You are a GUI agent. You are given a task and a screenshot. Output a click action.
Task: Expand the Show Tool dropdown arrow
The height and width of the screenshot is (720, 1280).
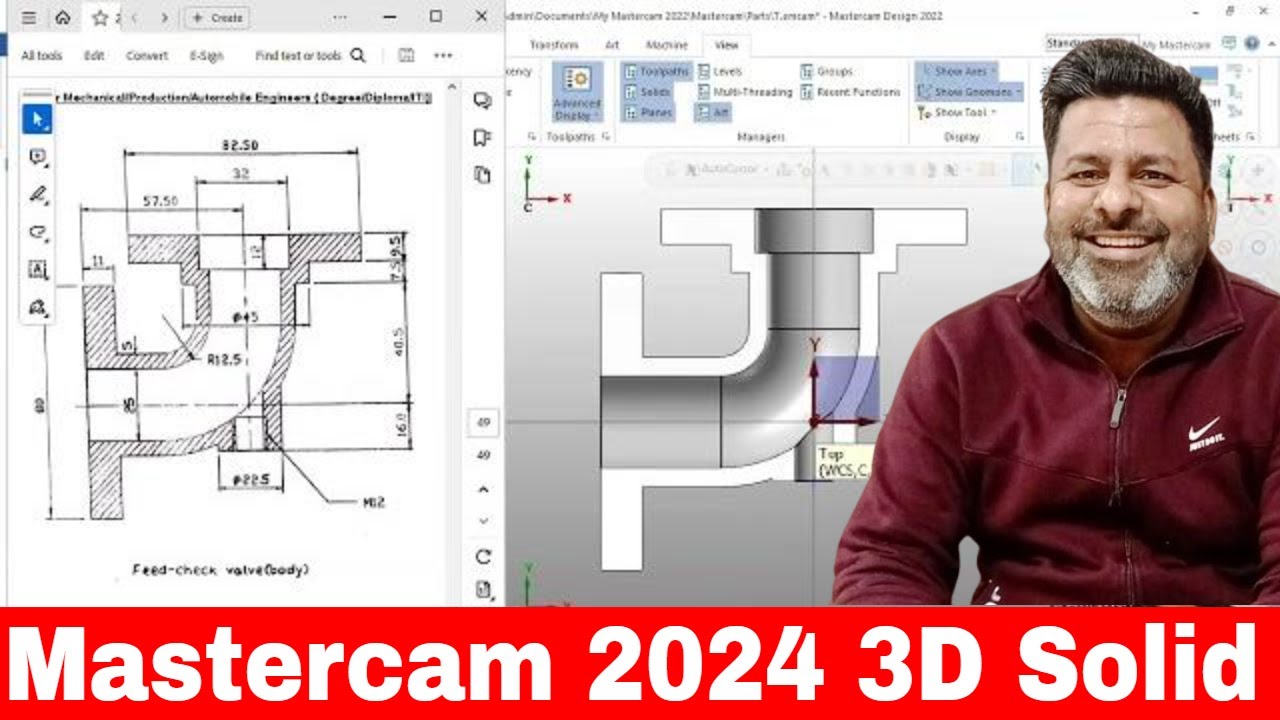tap(993, 113)
